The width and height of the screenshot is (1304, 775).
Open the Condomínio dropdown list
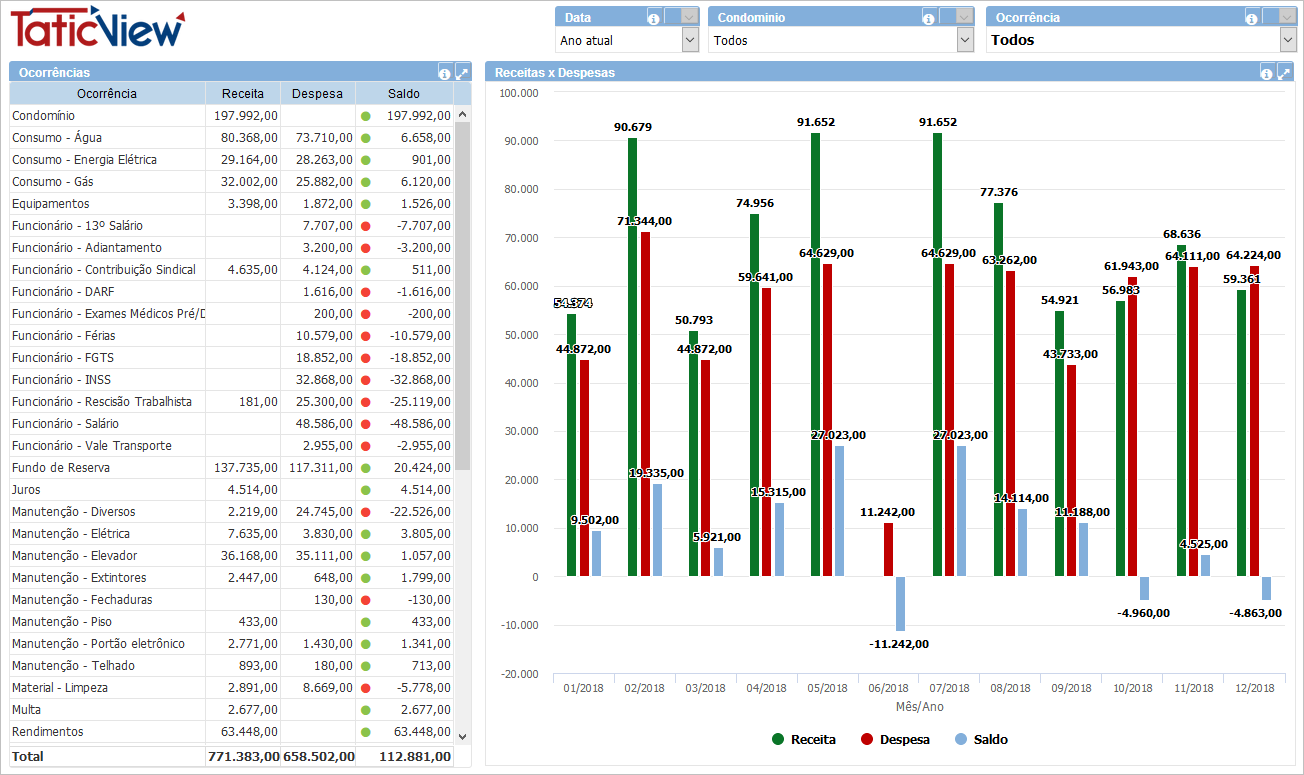coord(965,40)
